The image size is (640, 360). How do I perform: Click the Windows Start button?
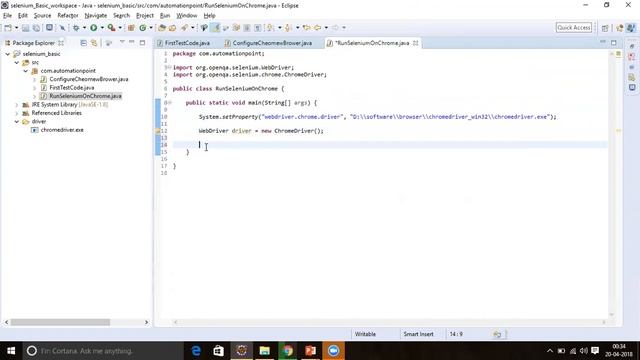(11, 351)
